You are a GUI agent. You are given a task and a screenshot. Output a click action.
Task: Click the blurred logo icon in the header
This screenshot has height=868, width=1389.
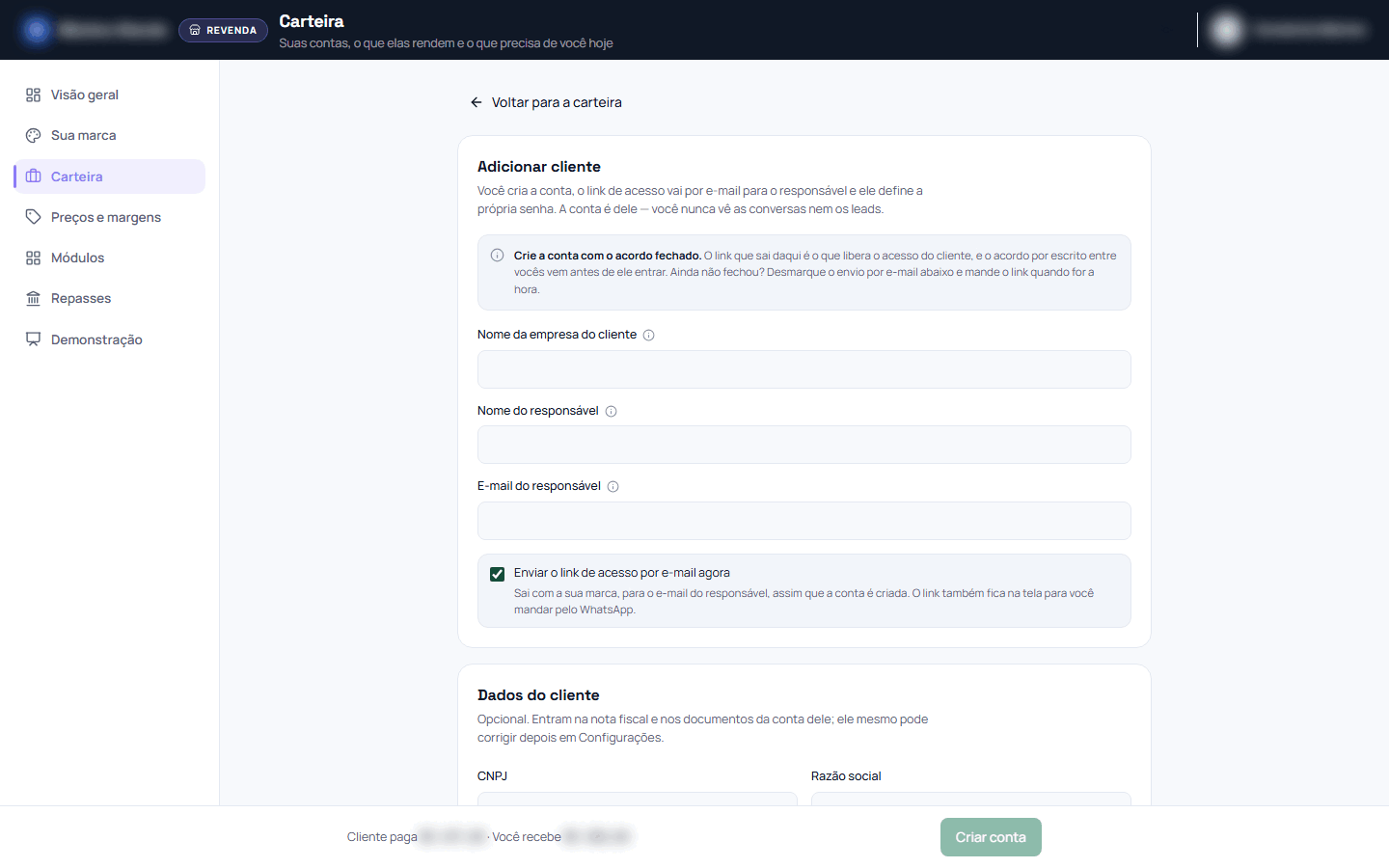(x=37, y=30)
